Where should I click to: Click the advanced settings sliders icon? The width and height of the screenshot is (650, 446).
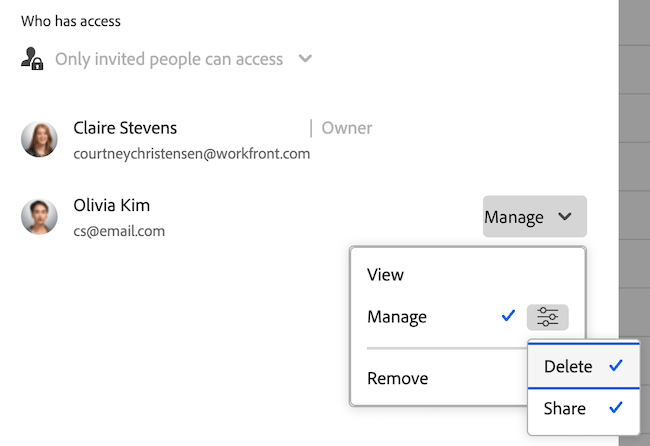point(548,317)
